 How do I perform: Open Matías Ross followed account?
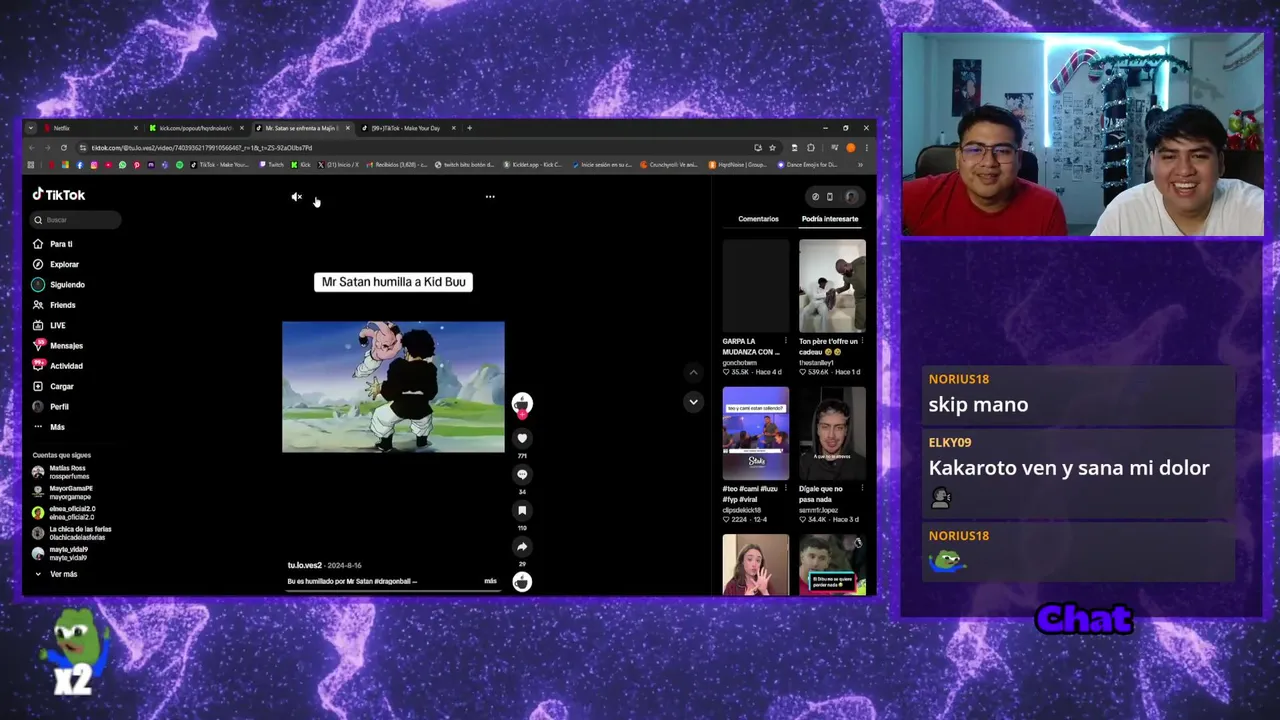click(x=60, y=472)
